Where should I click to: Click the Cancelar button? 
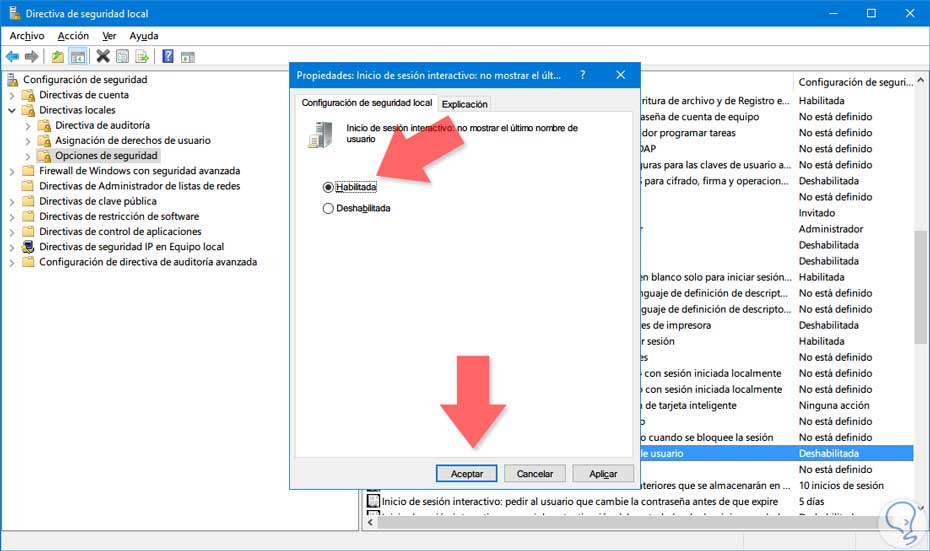coord(535,474)
